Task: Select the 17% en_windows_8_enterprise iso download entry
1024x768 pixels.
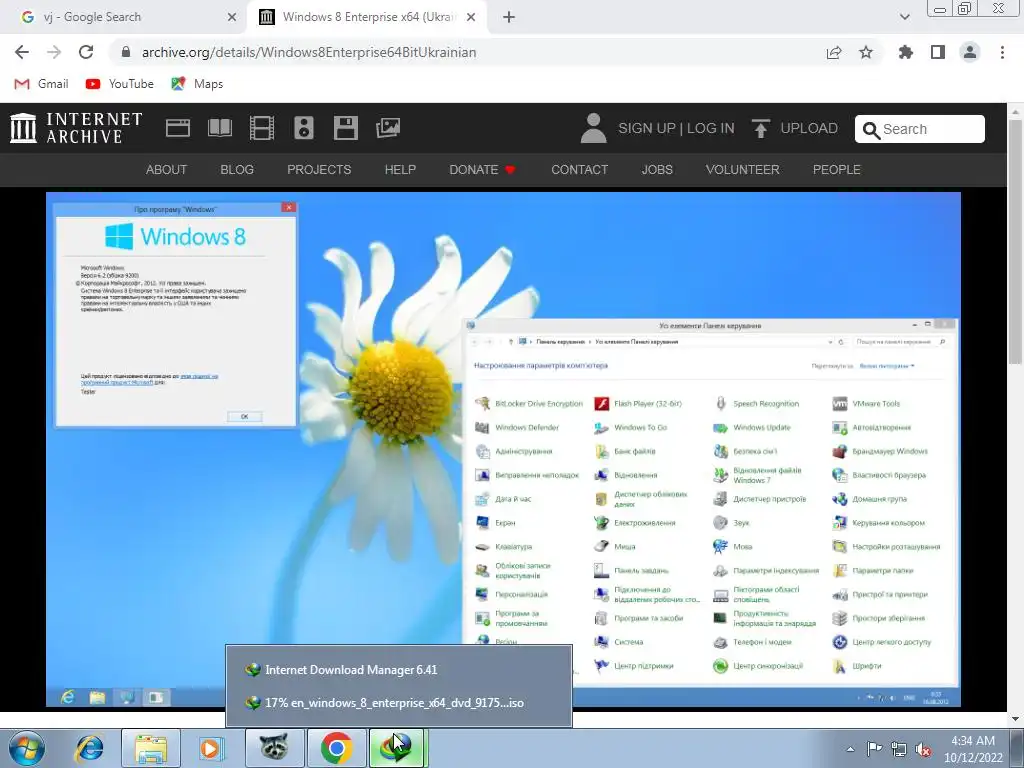Action: [399, 703]
